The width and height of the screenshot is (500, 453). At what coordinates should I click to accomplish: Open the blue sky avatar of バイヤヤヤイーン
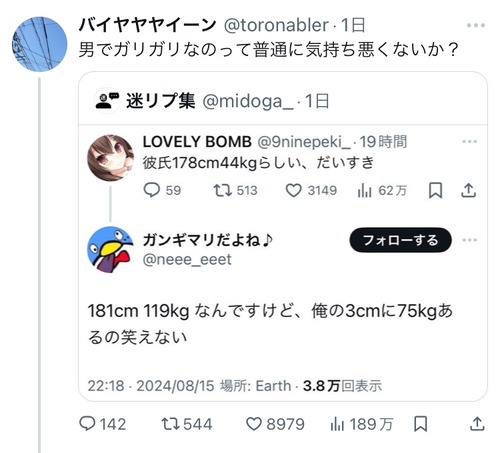pos(39,44)
